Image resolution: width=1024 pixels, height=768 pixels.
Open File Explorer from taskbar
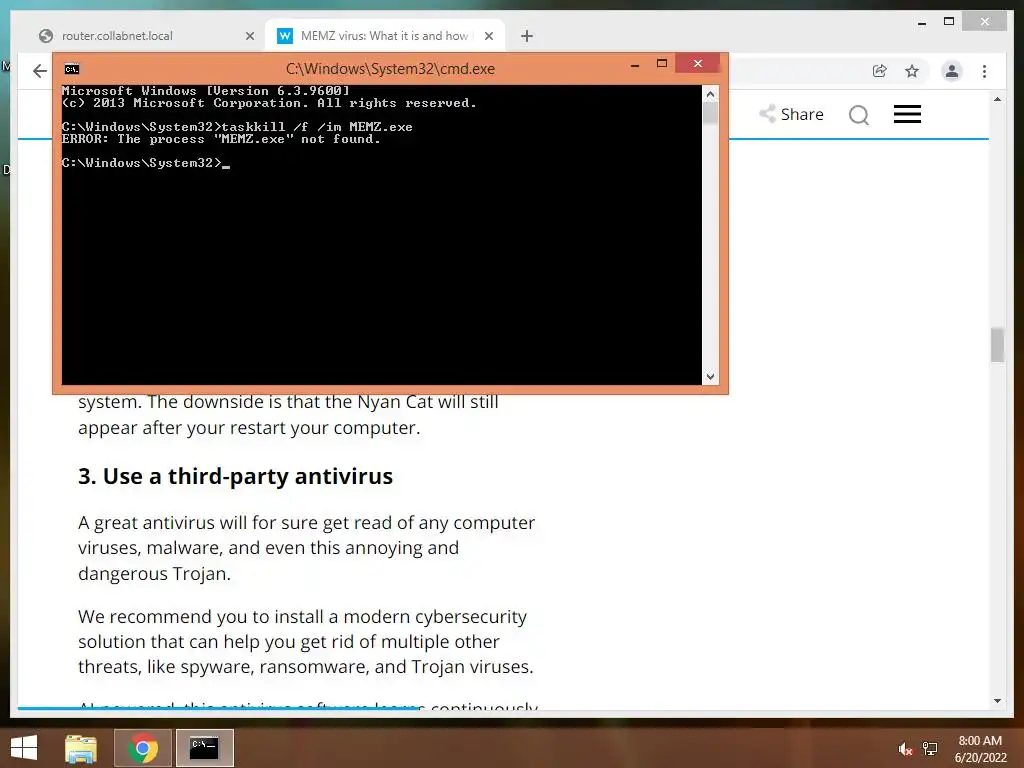(81, 748)
